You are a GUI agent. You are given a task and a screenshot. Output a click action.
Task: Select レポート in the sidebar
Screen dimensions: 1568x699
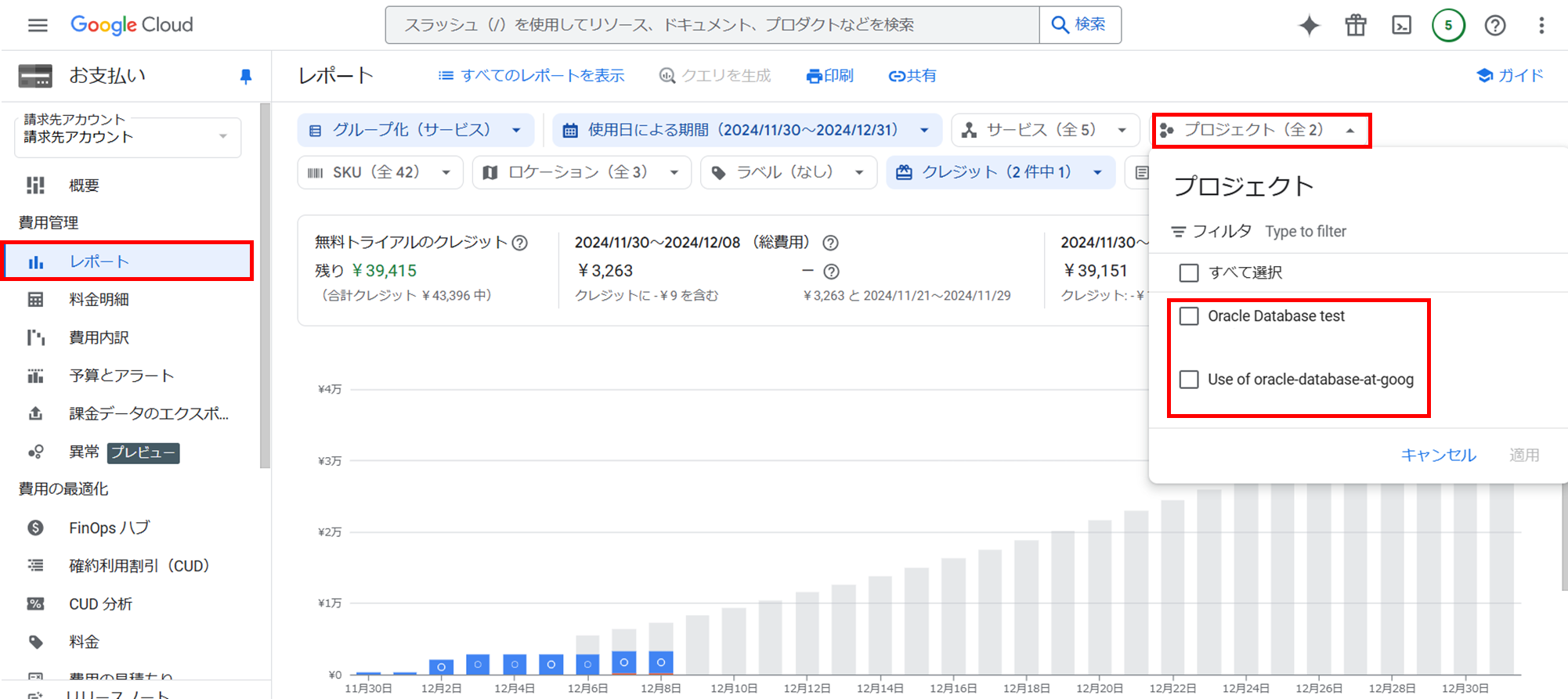point(129,261)
